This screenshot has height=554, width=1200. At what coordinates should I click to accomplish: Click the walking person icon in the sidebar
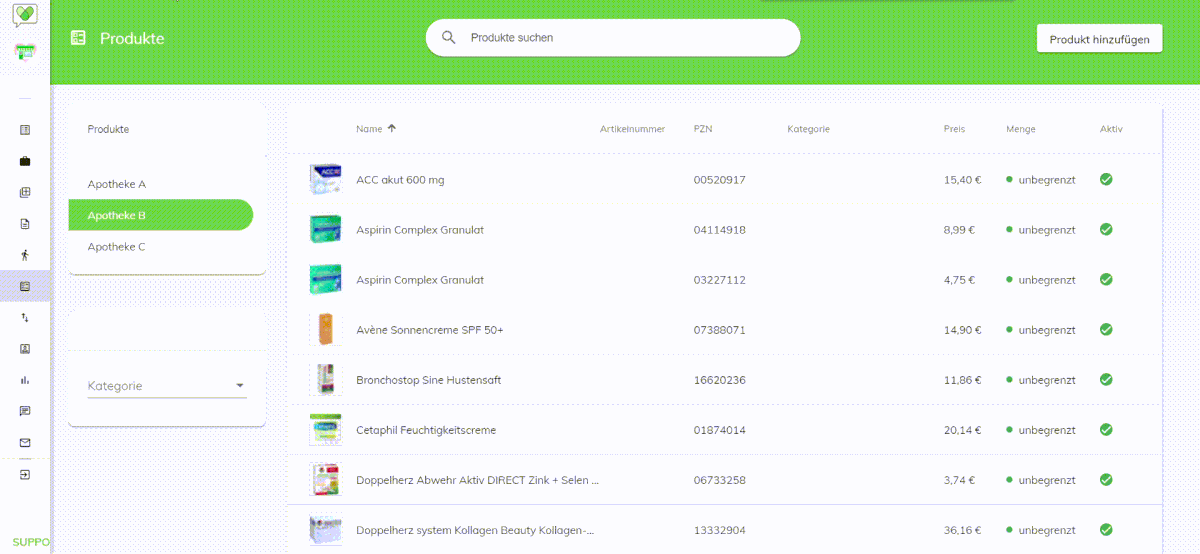[x=25, y=255]
